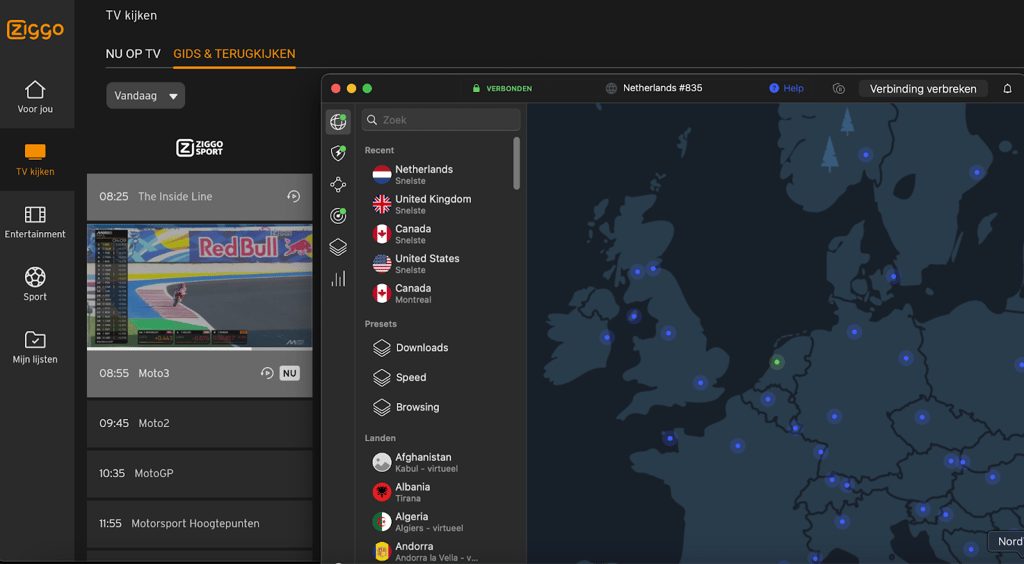This screenshot has height=564, width=1024.
Task: Switch to NU OP TV tab
Action: (x=133, y=54)
